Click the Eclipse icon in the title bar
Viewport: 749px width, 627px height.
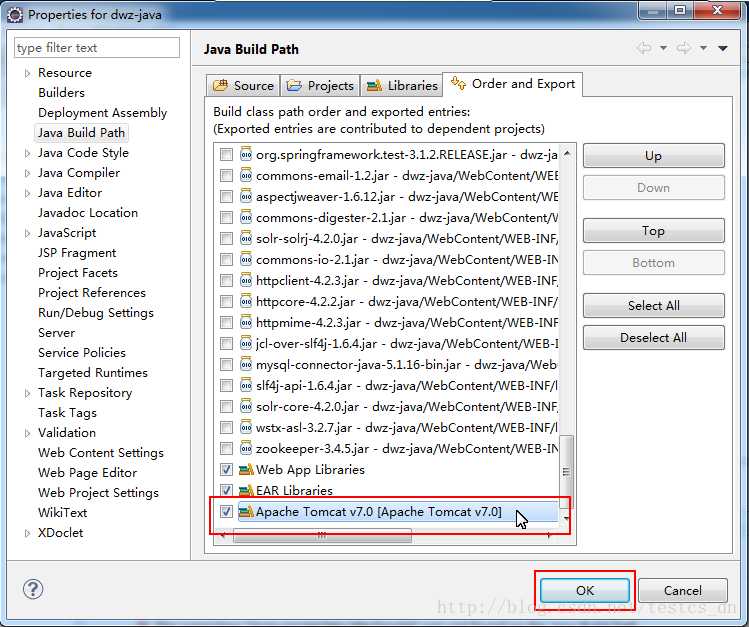[15, 14]
